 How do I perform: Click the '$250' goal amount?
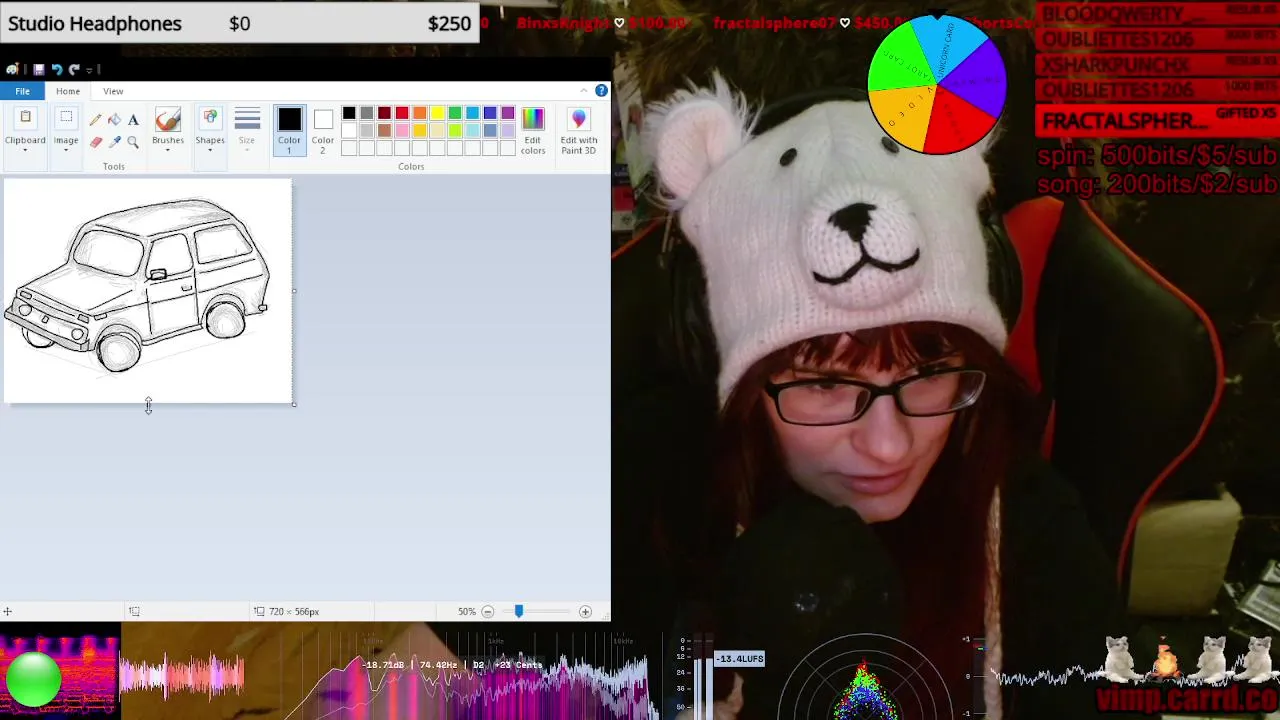(x=449, y=23)
